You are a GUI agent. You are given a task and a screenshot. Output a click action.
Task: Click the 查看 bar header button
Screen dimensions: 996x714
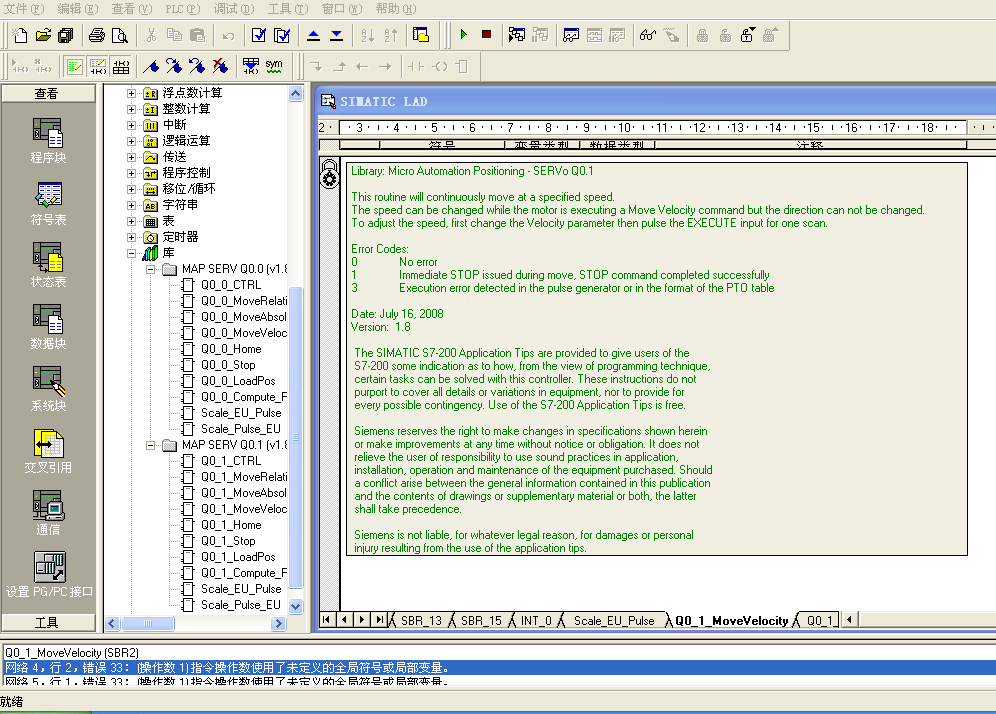tap(48, 93)
